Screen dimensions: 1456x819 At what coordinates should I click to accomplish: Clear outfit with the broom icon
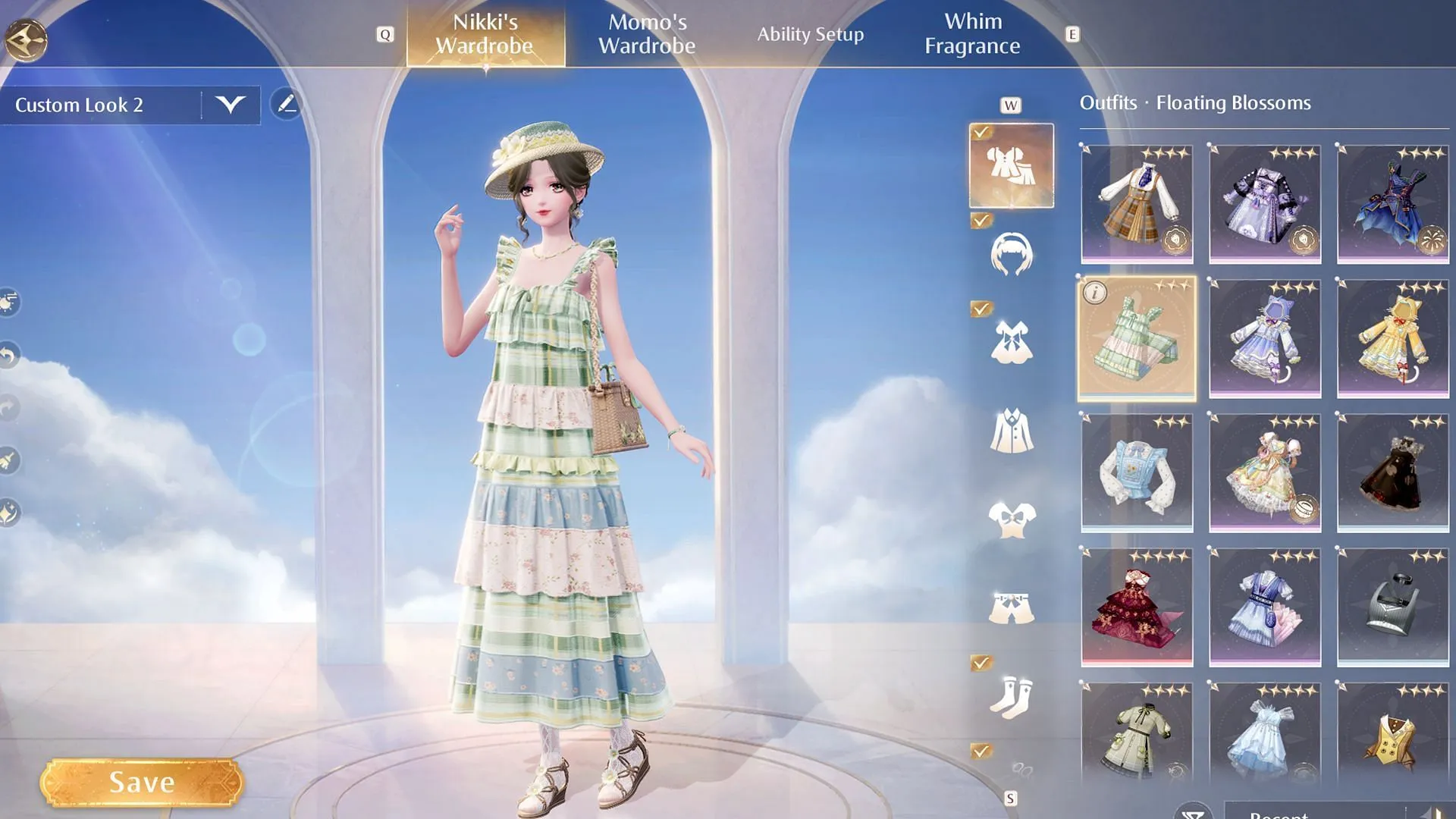coord(8,460)
